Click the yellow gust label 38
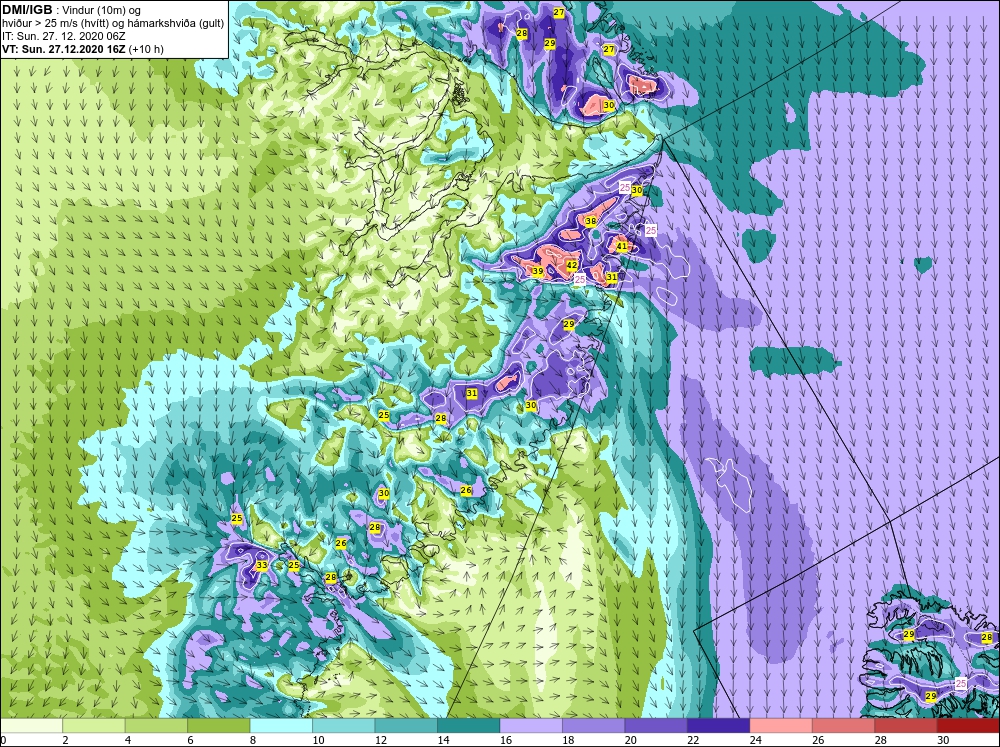Viewport: 1000px width, 747px height. tap(591, 221)
